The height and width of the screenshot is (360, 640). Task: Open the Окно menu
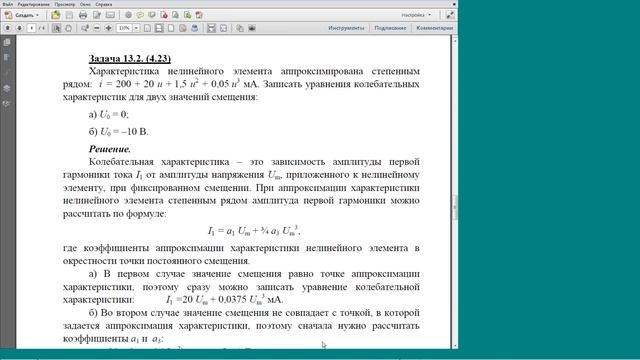(85, 4)
